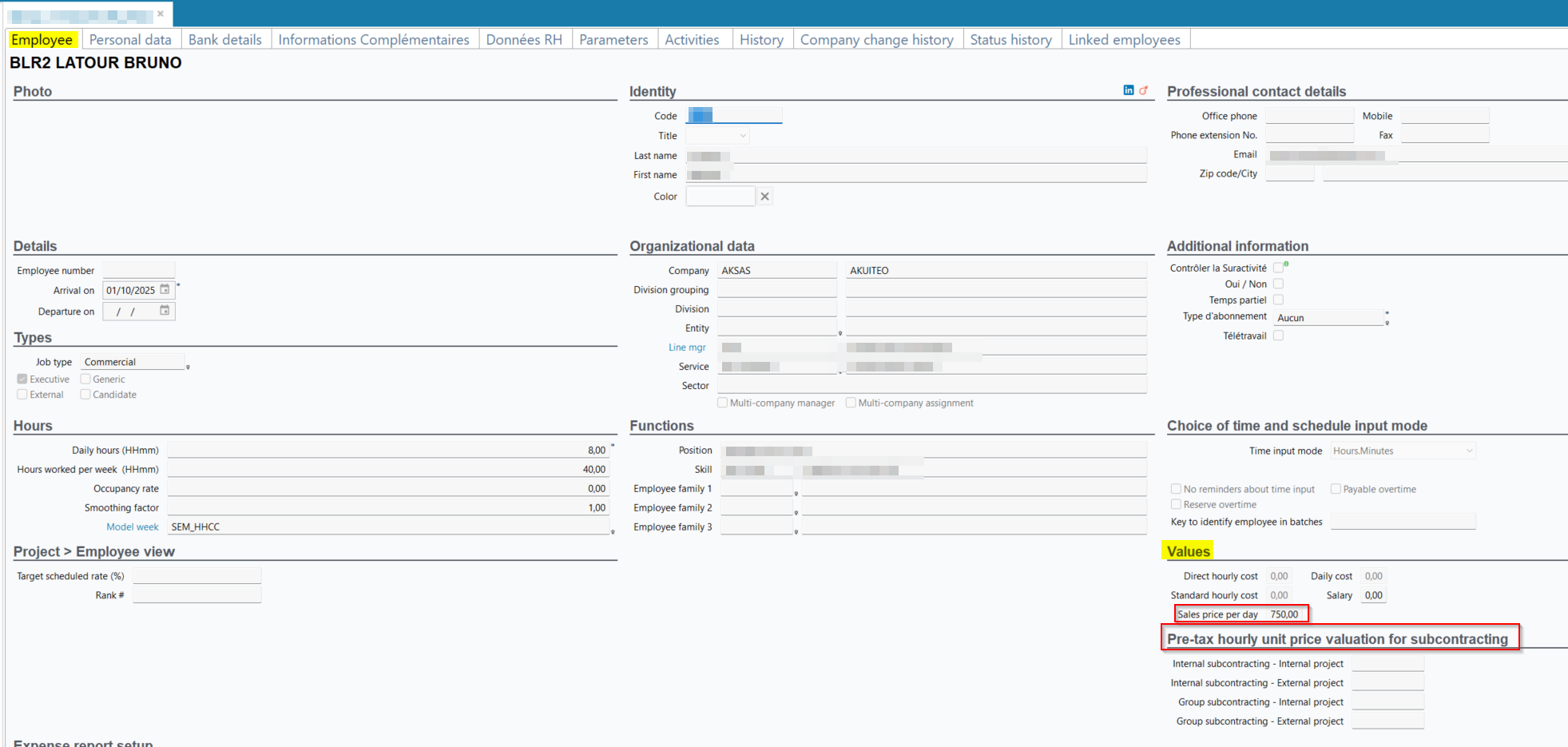Viewport: 1568px width, 747px height.
Task: Clear the Color field with X
Action: pos(764,197)
